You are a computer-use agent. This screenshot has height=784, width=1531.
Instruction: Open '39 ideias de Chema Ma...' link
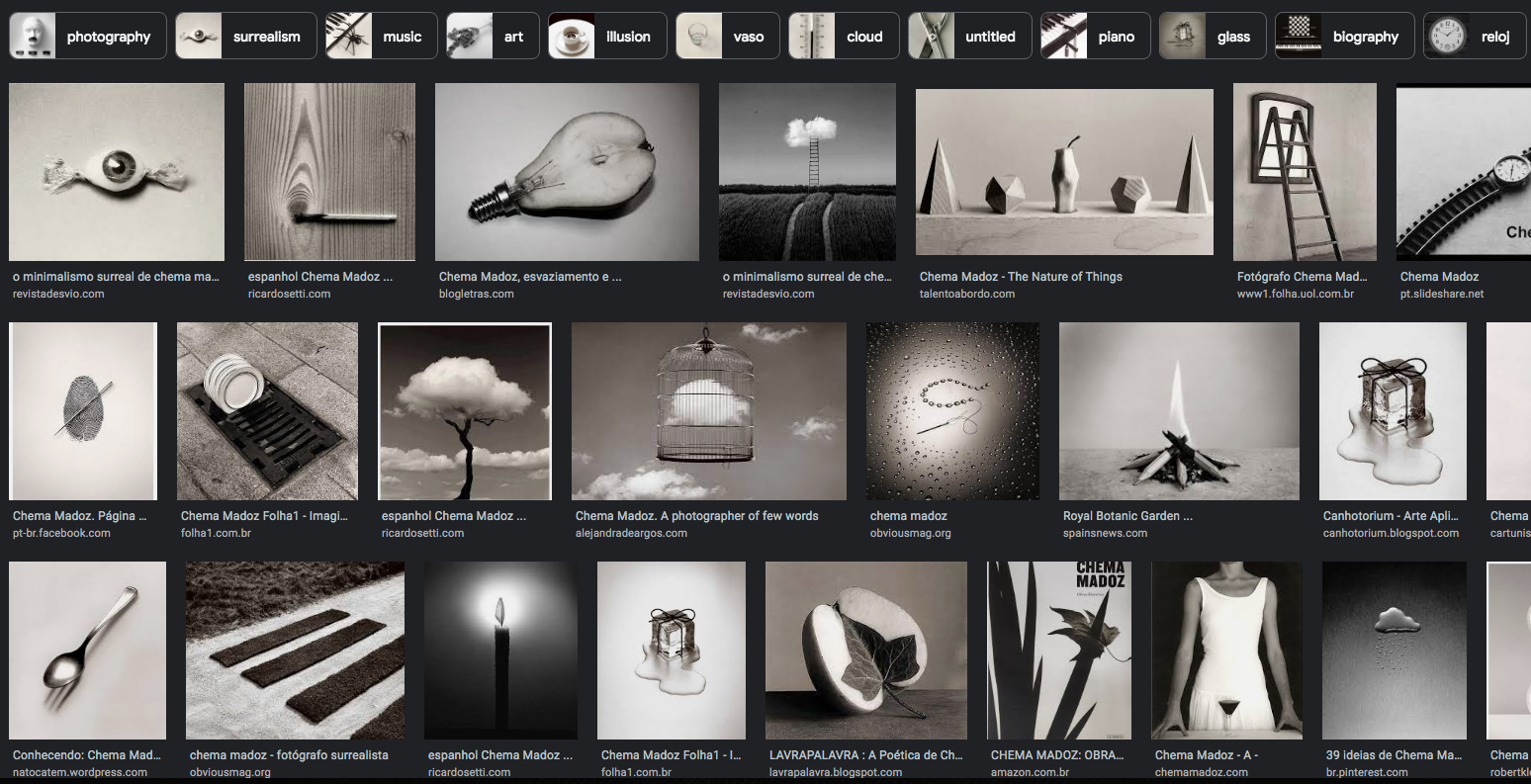1394,755
